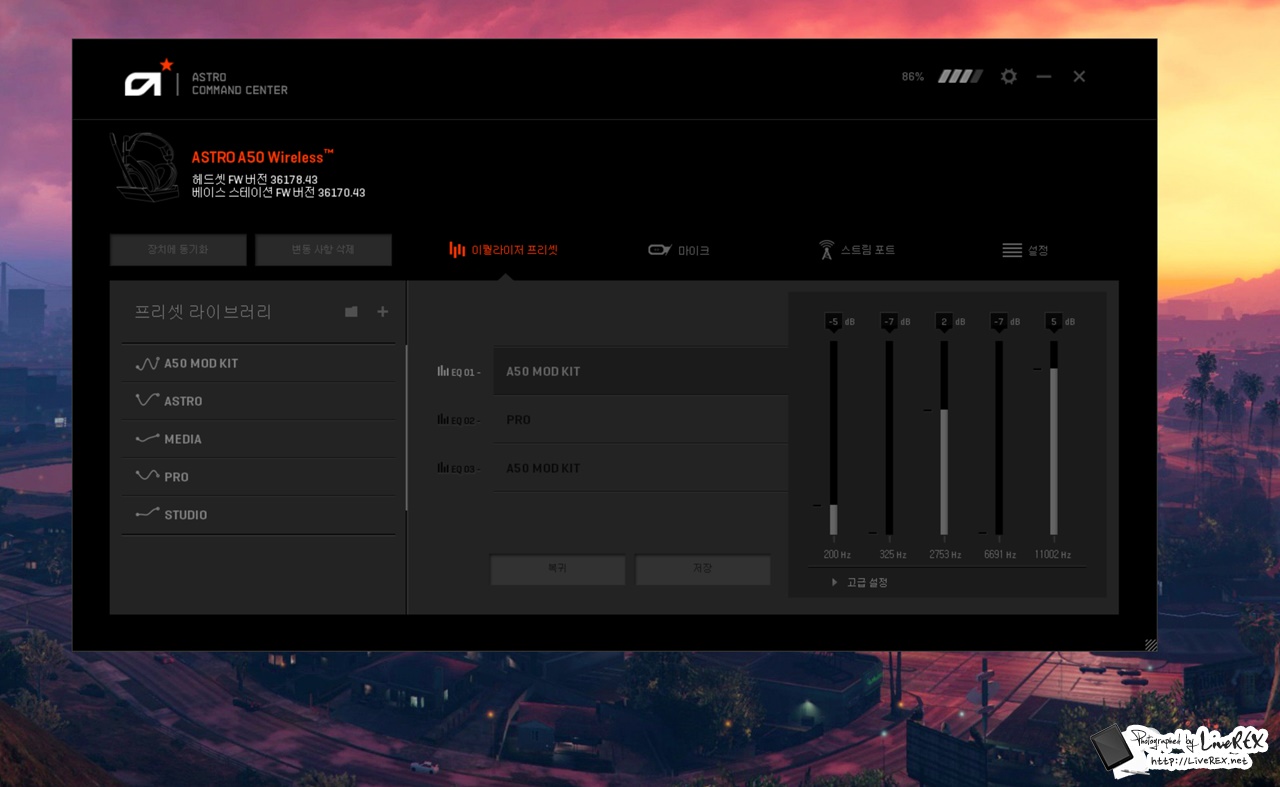This screenshot has width=1280, height=787.
Task: Select STUDIO library preset
Action: pos(259,515)
